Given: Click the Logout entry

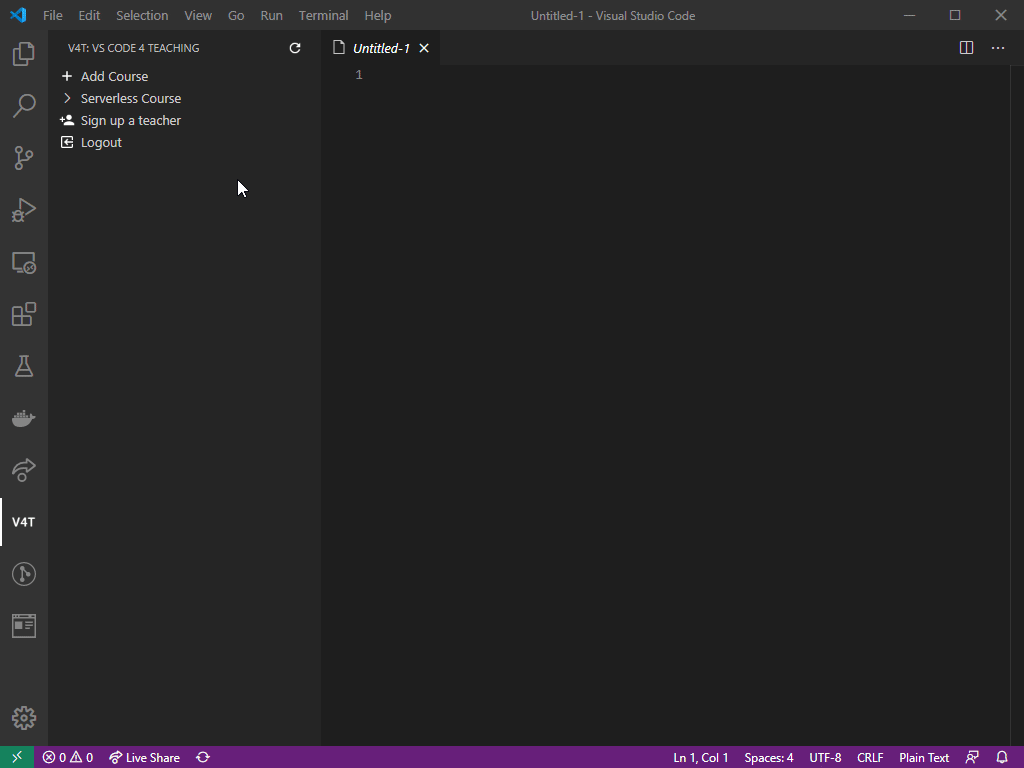Looking at the screenshot, I should (x=101, y=142).
